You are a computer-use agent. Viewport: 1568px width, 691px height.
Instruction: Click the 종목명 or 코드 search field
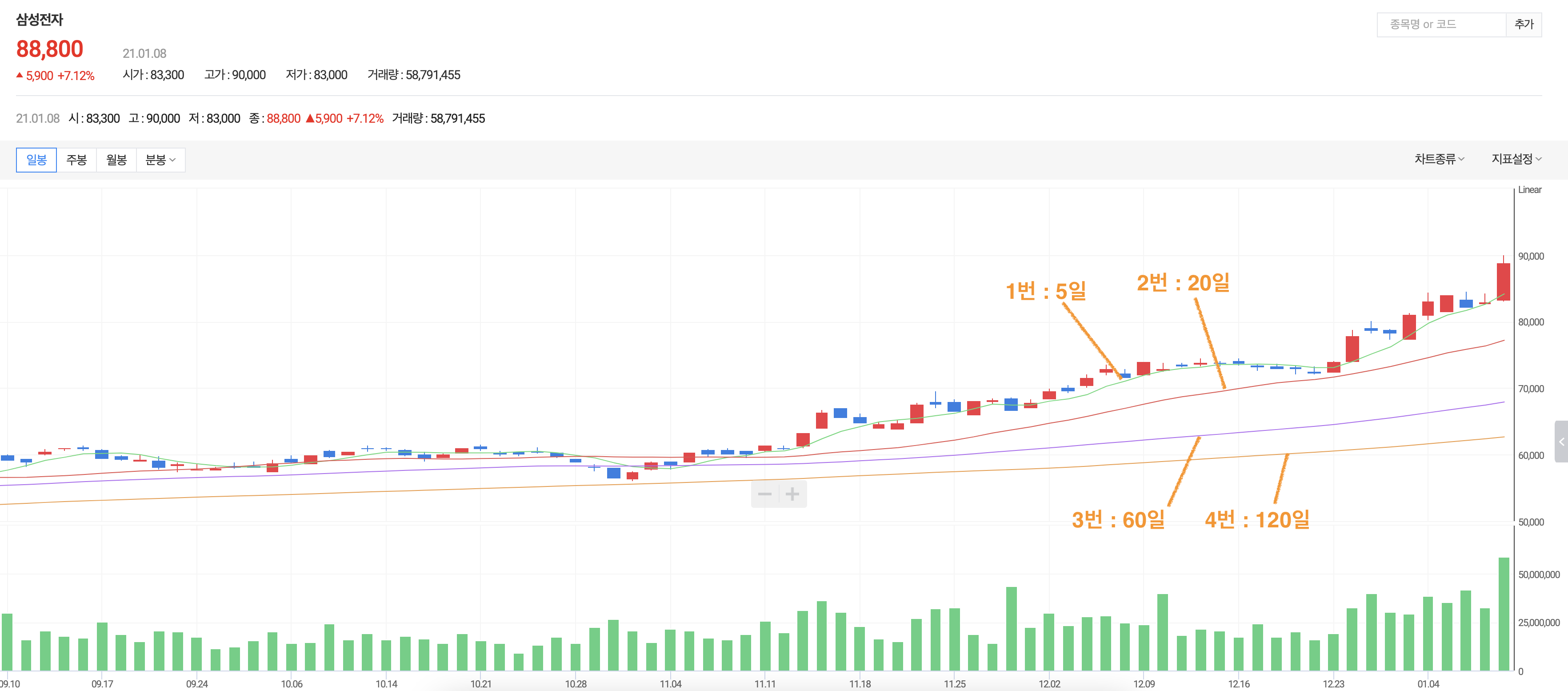click(x=1441, y=24)
